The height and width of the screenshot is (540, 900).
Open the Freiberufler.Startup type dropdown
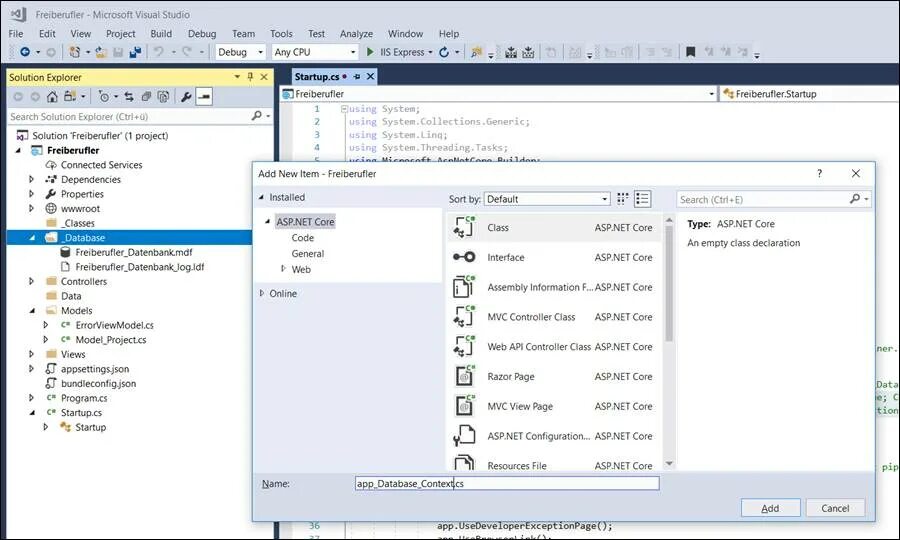pos(810,94)
